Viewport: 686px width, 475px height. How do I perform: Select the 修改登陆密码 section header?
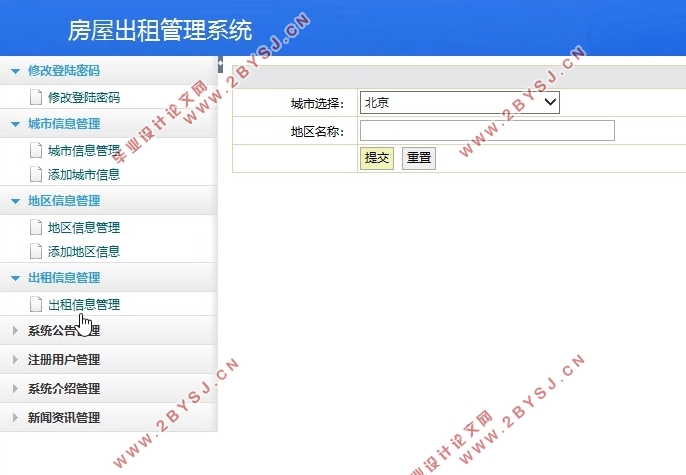(x=108, y=70)
